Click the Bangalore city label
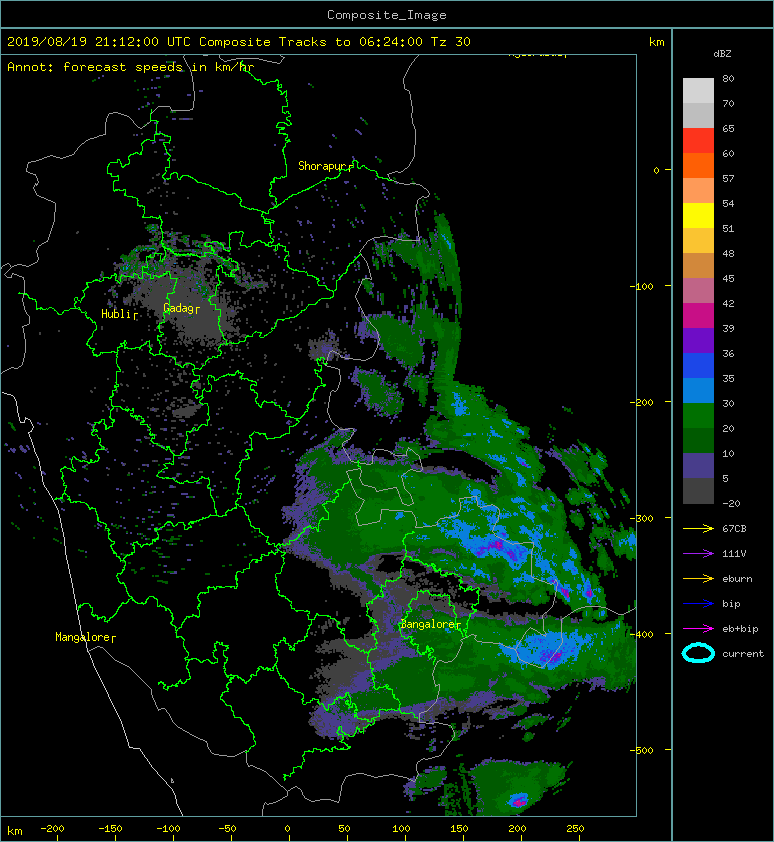Image resolution: width=774 pixels, height=842 pixels. [428, 625]
